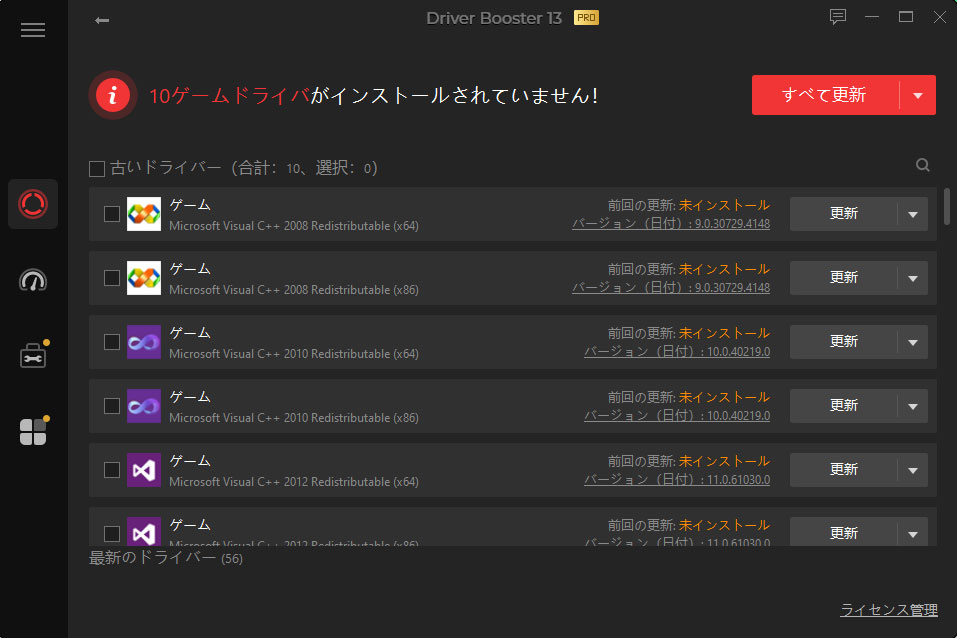Click the PRO badge in title
This screenshot has width=957, height=638.
[586, 18]
